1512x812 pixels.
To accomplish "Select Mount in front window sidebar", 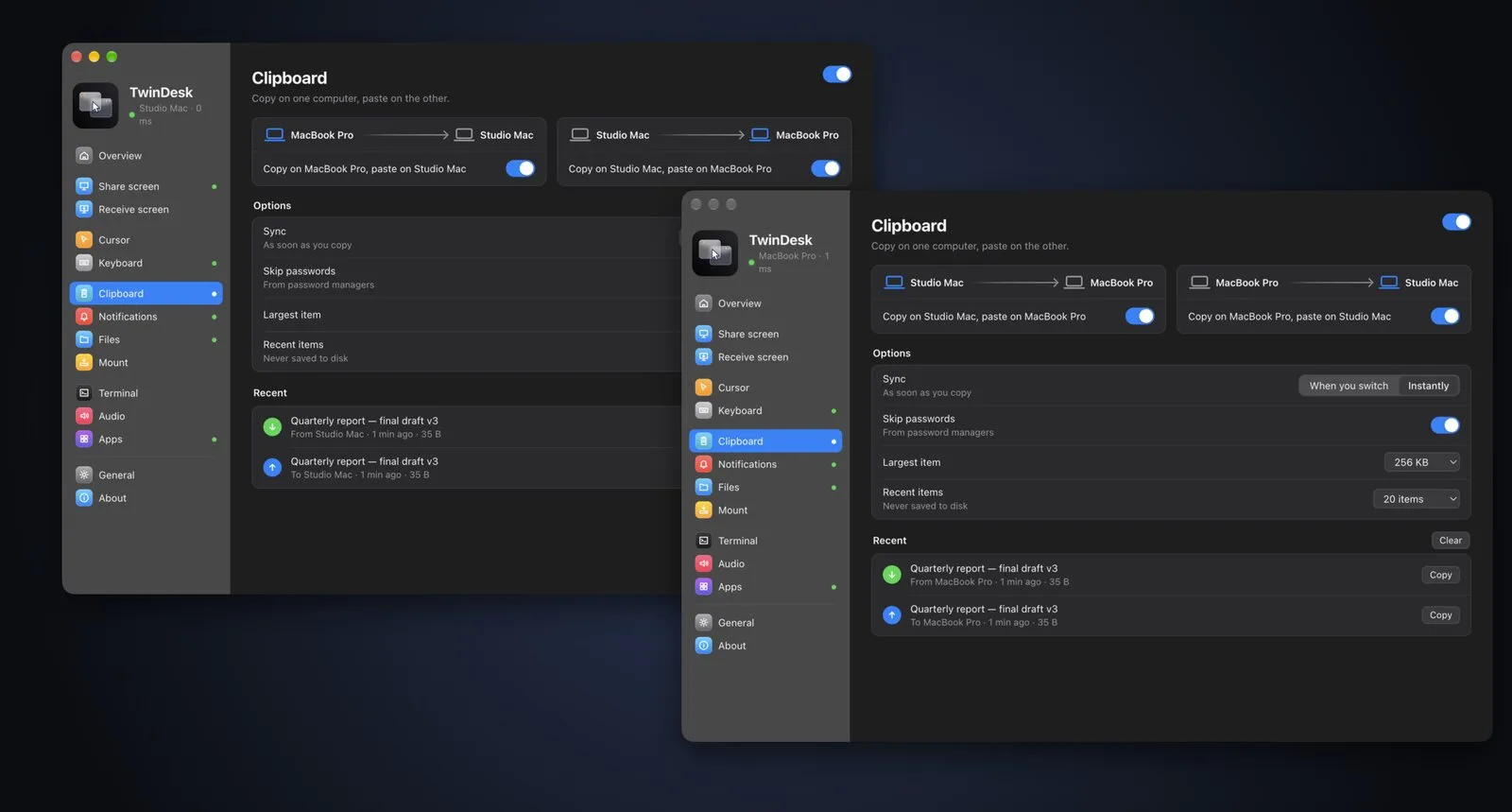I will [765, 510].
